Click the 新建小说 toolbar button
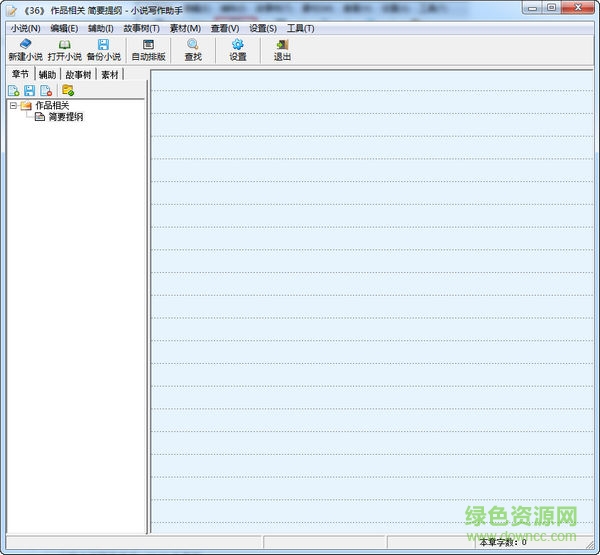600x555 pixels. [26, 50]
